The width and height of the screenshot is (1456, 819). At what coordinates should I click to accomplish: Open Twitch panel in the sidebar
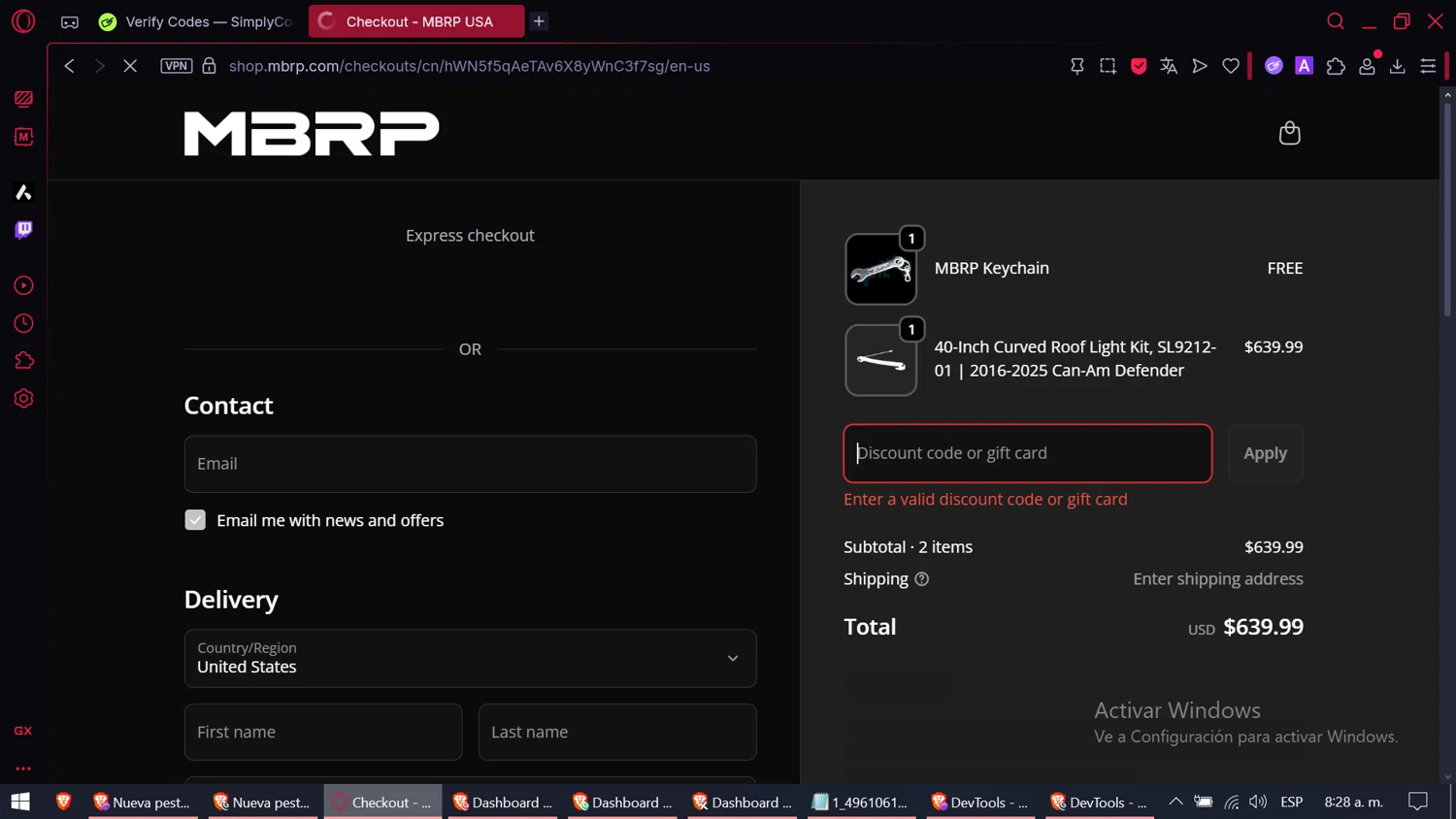coord(23,230)
